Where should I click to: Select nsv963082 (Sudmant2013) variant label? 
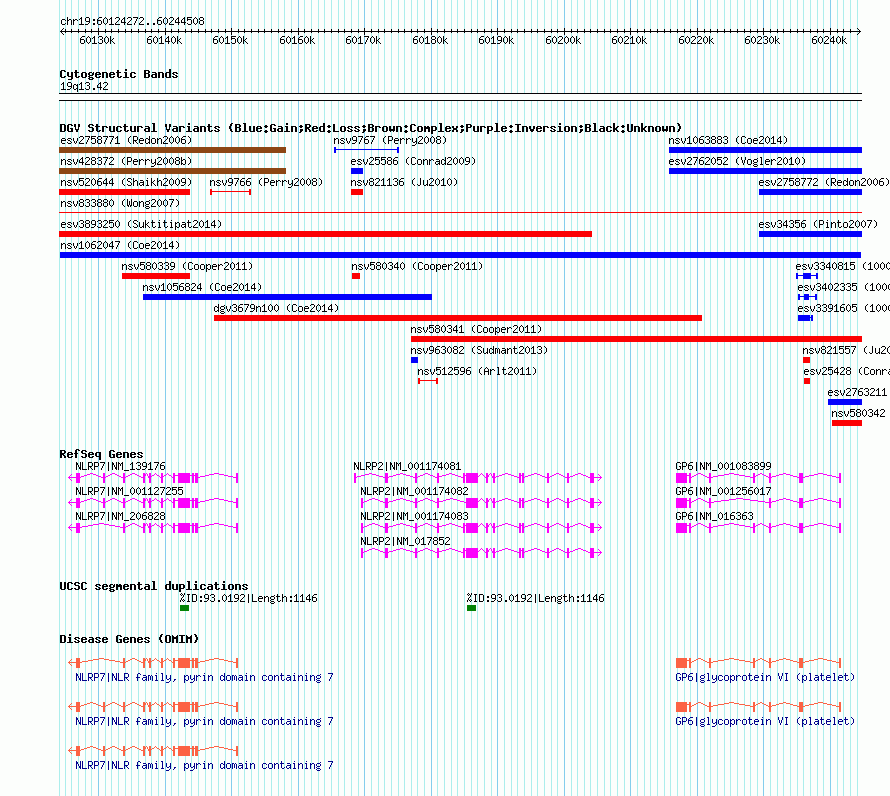[479, 350]
